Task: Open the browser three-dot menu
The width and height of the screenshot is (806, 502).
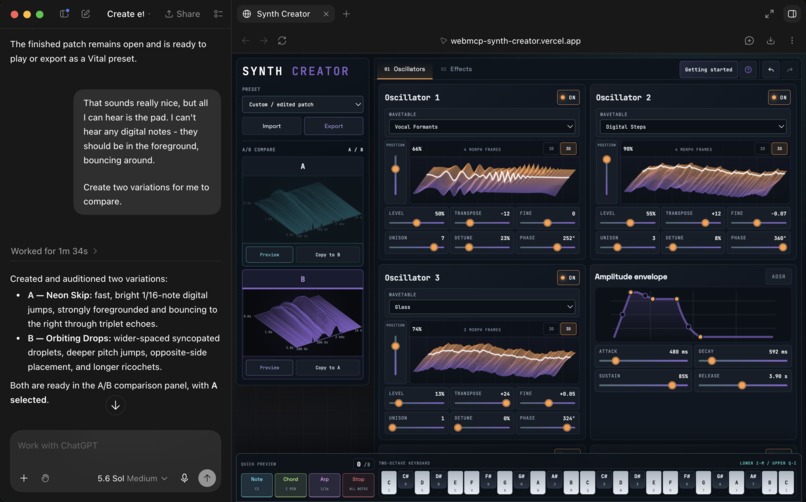Action: [792, 41]
